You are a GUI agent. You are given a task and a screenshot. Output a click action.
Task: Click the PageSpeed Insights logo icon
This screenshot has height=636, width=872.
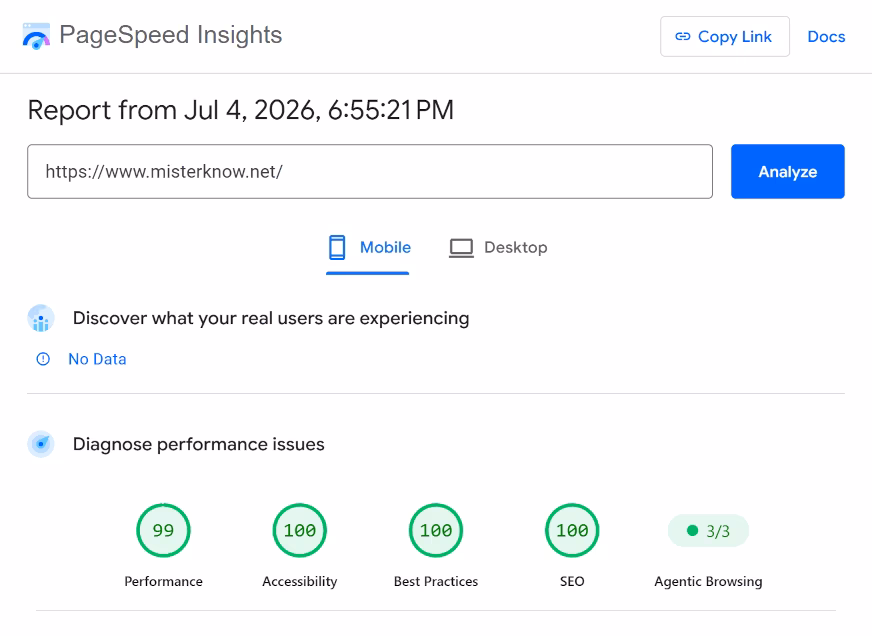tap(36, 36)
